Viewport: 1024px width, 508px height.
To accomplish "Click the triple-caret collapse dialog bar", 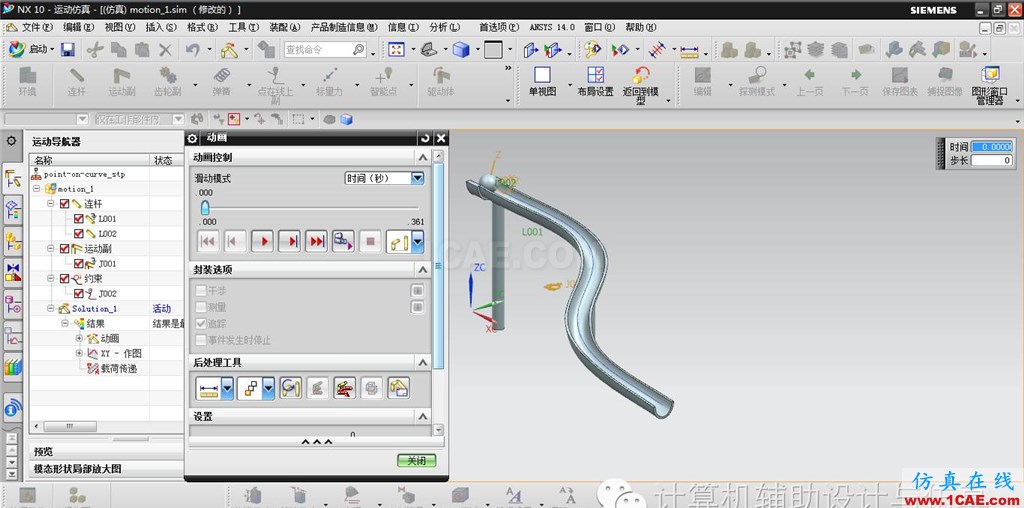I will (x=317, y=442).
